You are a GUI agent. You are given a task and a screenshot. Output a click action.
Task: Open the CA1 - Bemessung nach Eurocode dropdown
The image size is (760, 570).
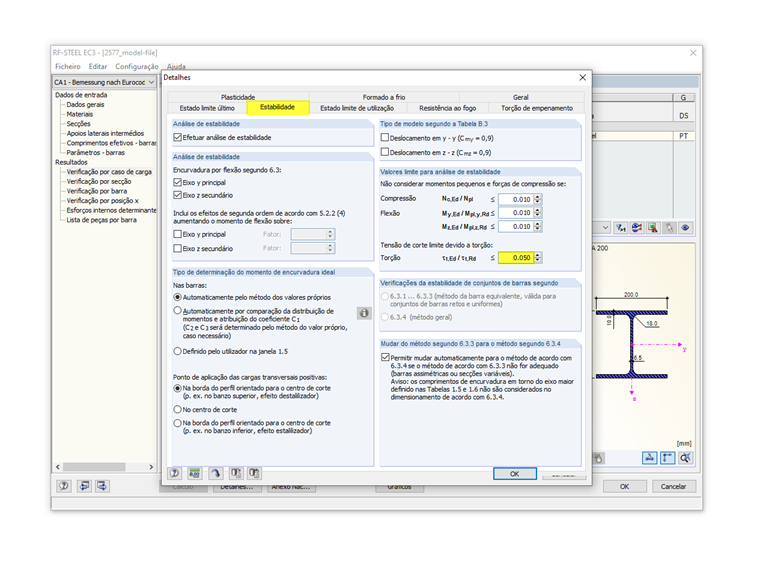[104, 82]
